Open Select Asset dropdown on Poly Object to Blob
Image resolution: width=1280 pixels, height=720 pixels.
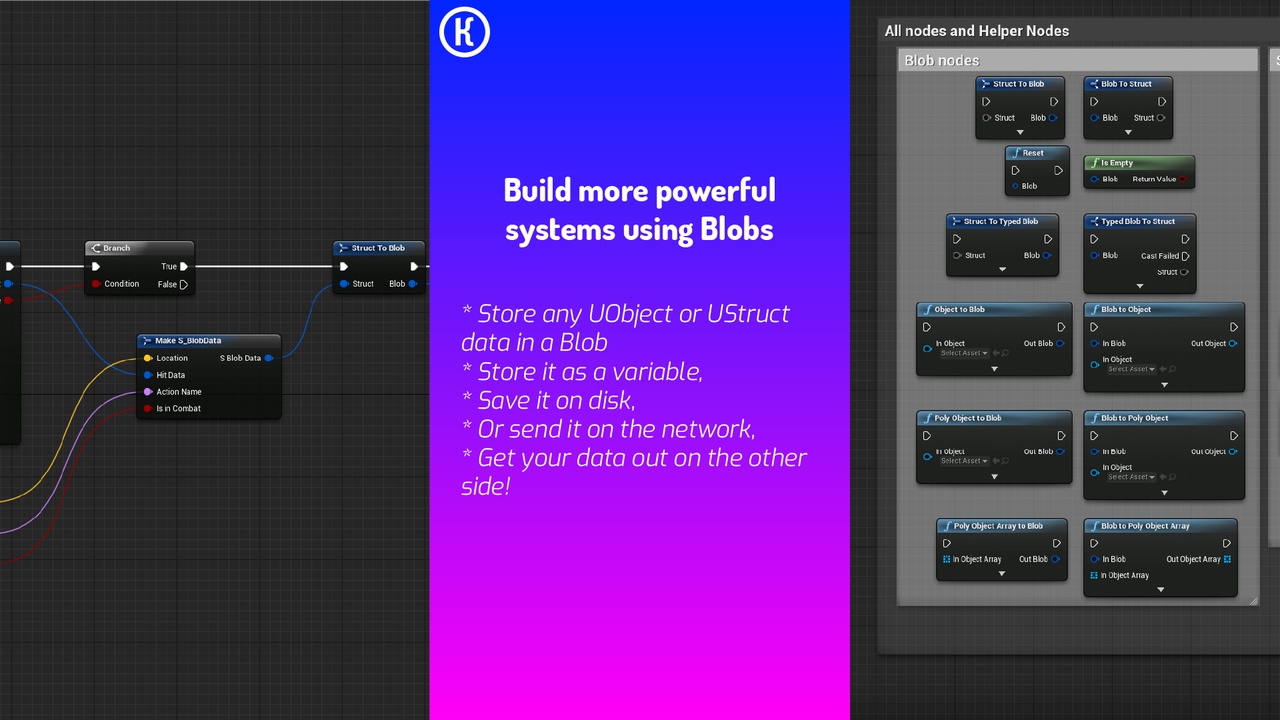point(964,461)
